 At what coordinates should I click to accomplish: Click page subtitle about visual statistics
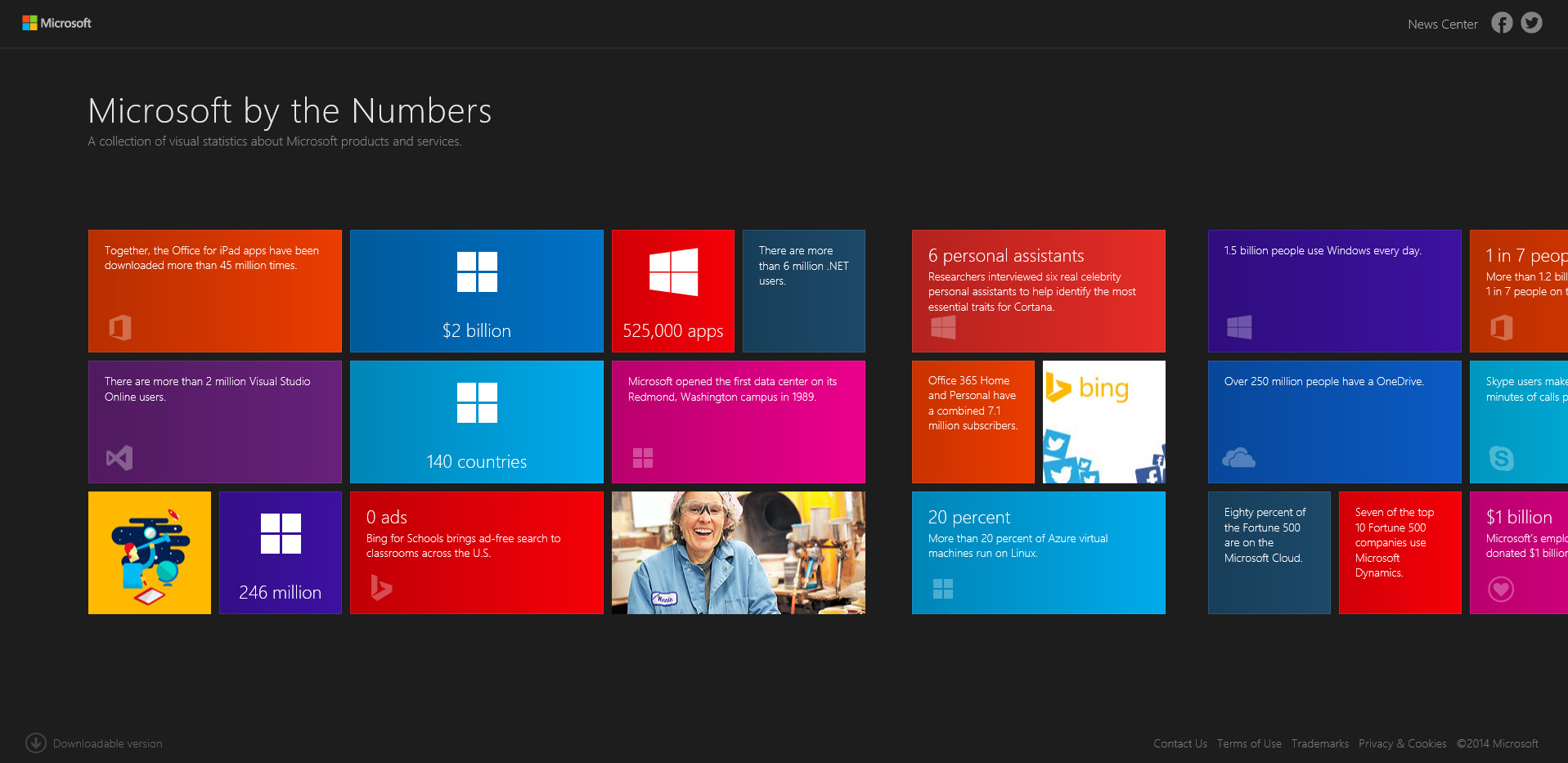pos(275,141)
